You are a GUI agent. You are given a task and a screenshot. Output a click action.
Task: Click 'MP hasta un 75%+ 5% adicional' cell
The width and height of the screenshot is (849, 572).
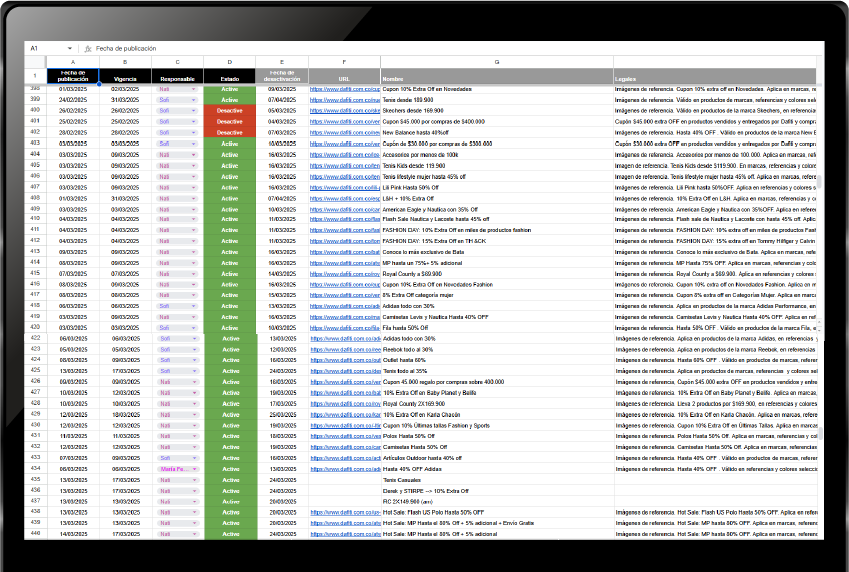(497, 263)
